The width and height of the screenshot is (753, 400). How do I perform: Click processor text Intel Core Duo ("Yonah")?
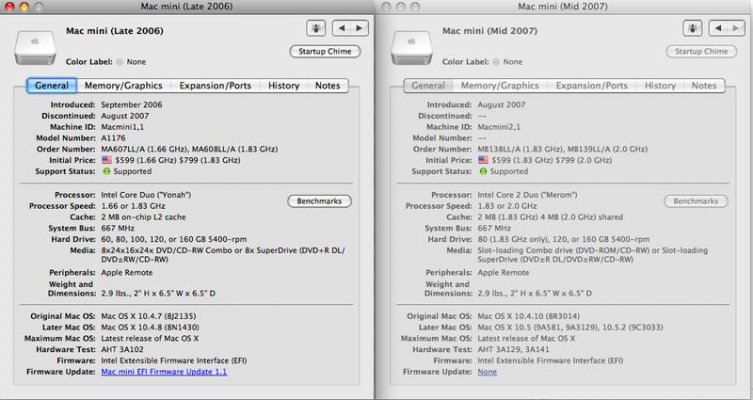click(146, 195)
